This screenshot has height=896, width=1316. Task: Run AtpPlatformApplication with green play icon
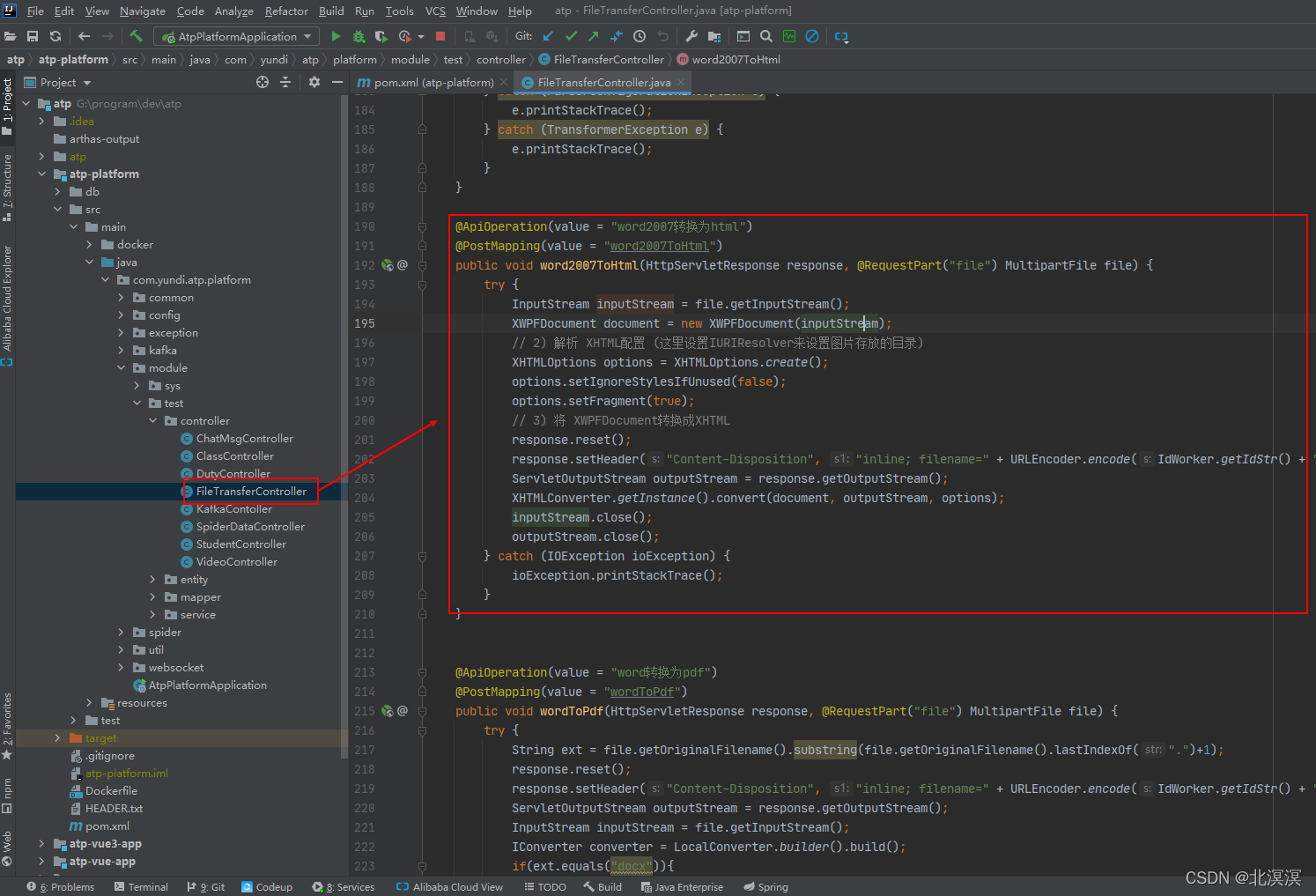click(x=336, y=36)
